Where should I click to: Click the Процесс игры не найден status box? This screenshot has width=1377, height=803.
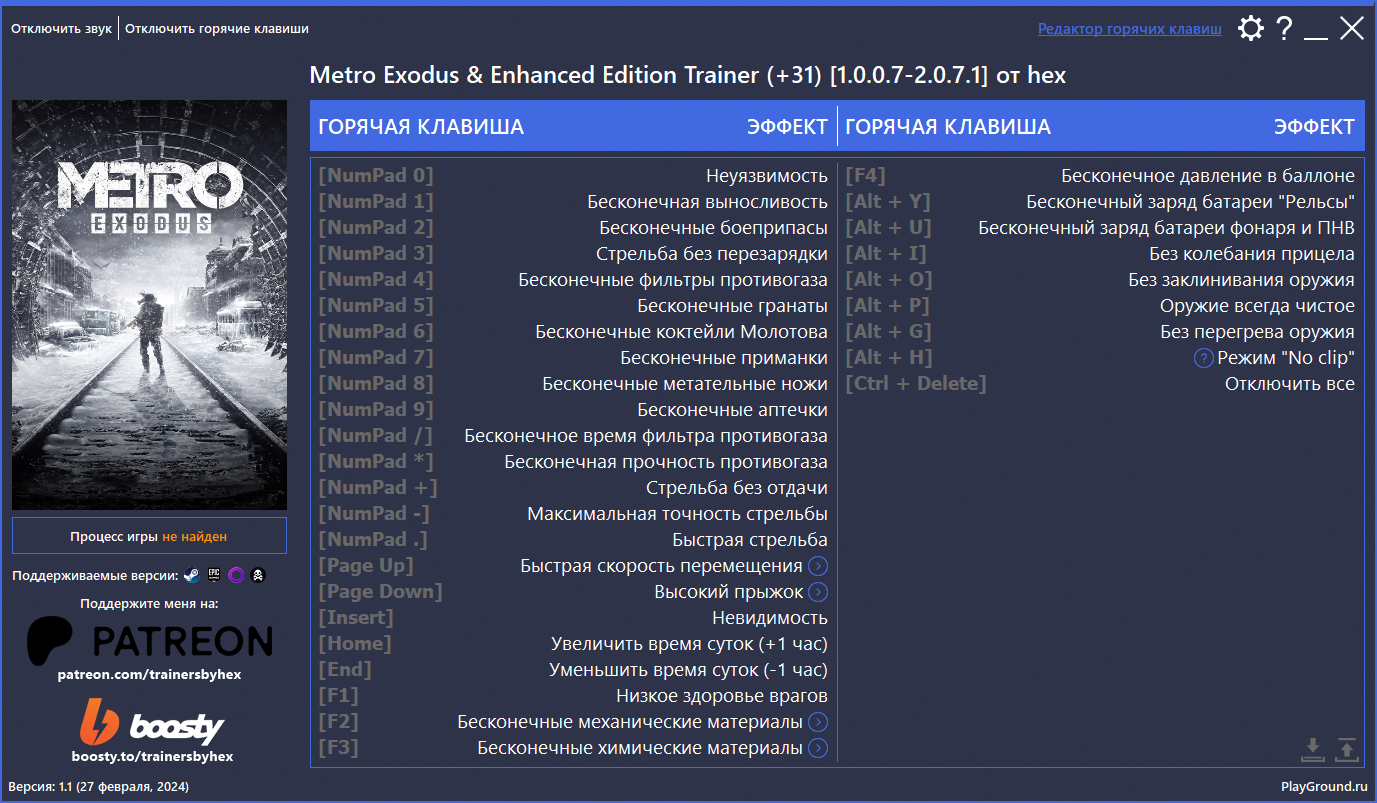149,536
